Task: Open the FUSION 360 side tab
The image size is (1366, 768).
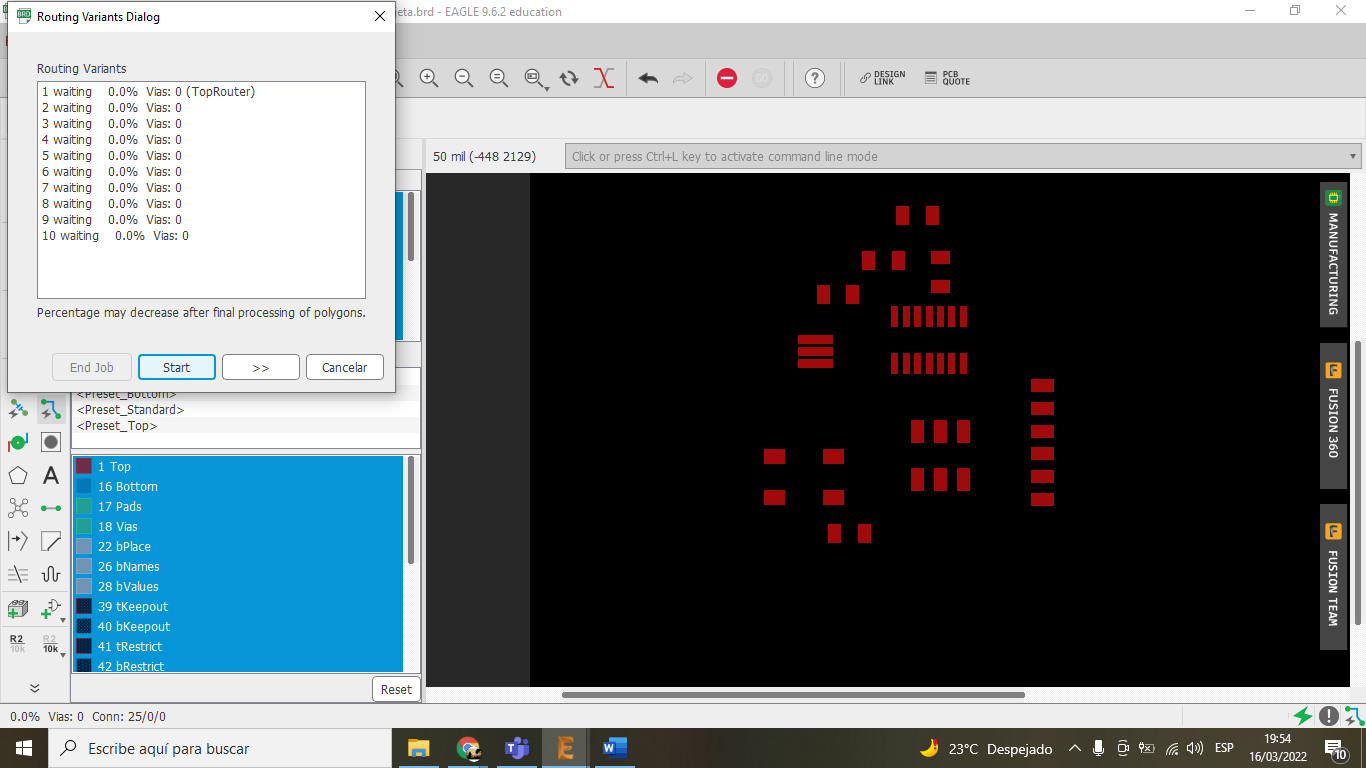Action: pos(1333,415)
